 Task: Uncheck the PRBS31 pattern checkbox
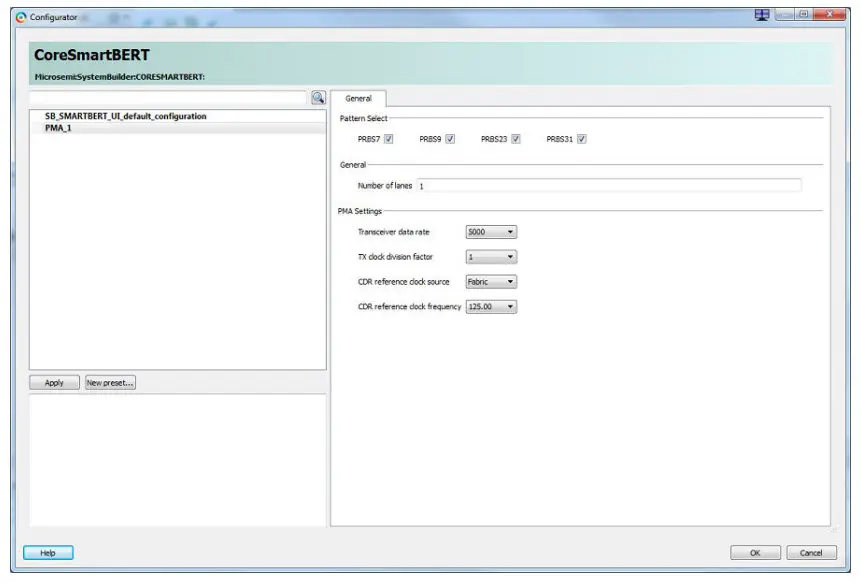(x=582, y=139)
